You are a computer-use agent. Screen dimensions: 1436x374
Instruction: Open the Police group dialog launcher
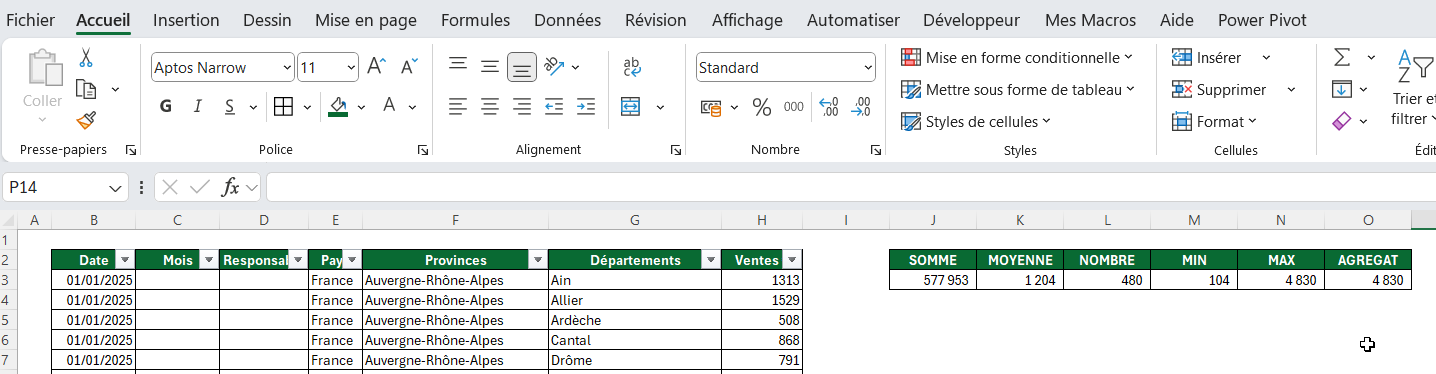423,150
